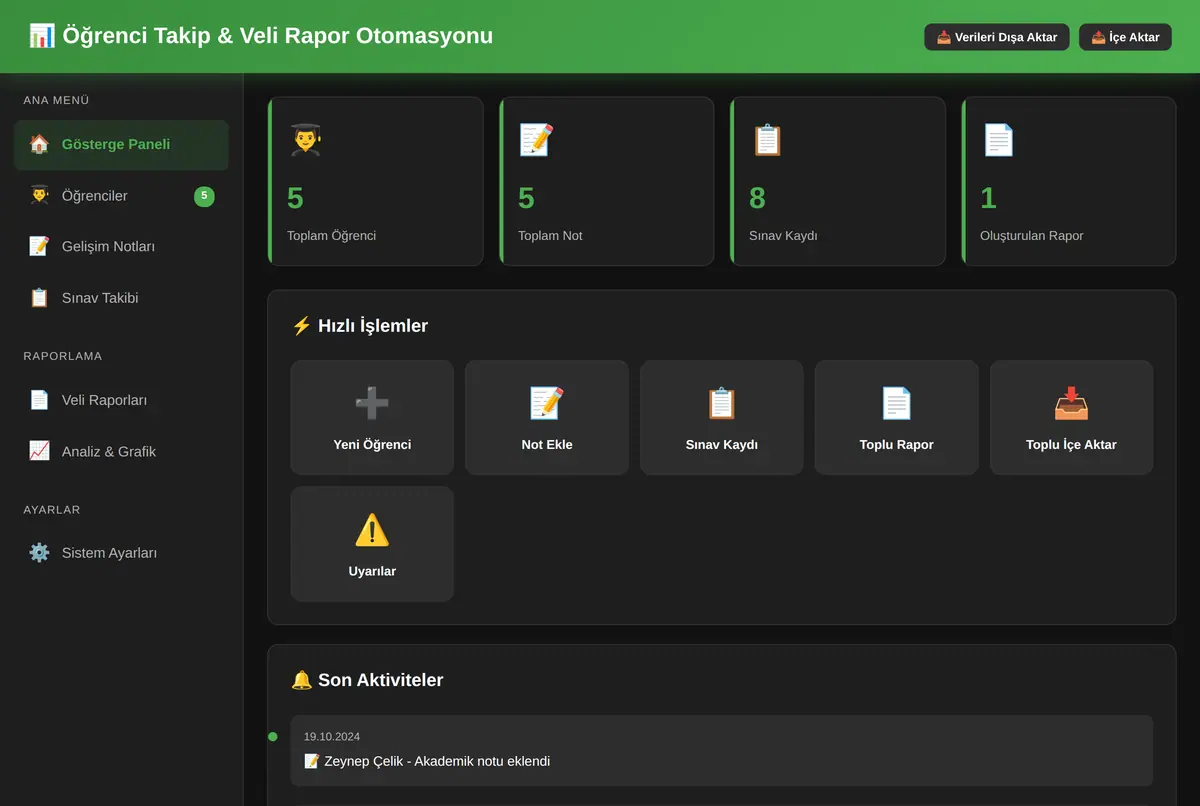This screenshot has height=806, width=1200.
Task: Click the memo icon beside Gelişim Notları
Action: click(x=39, y=246)
